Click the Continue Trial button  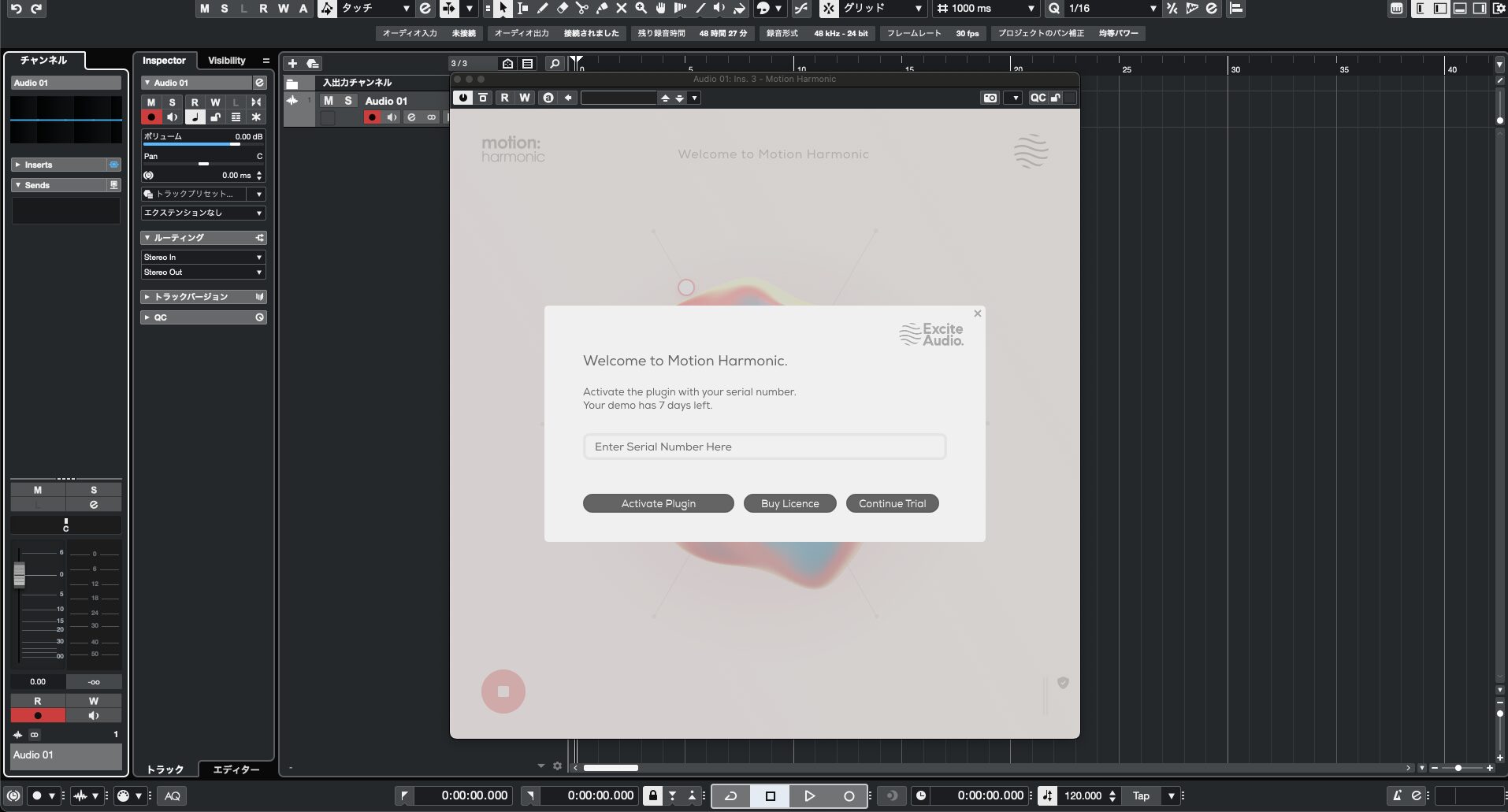click(x=893, y=503)
